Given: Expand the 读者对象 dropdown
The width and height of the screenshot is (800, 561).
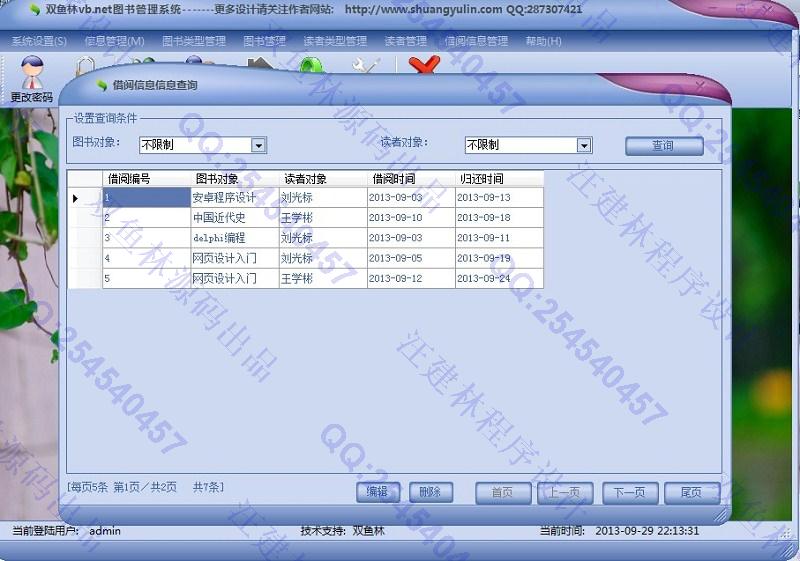Looking at the screenshot, I should [584, 145].
